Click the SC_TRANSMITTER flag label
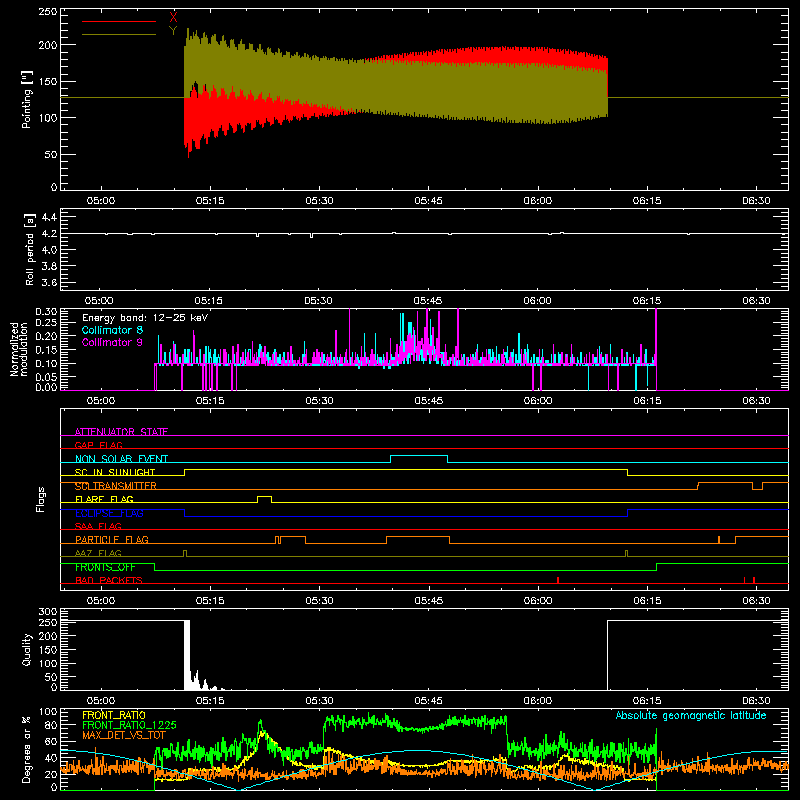The image size is (800, 800). click(x=116, y=486)
